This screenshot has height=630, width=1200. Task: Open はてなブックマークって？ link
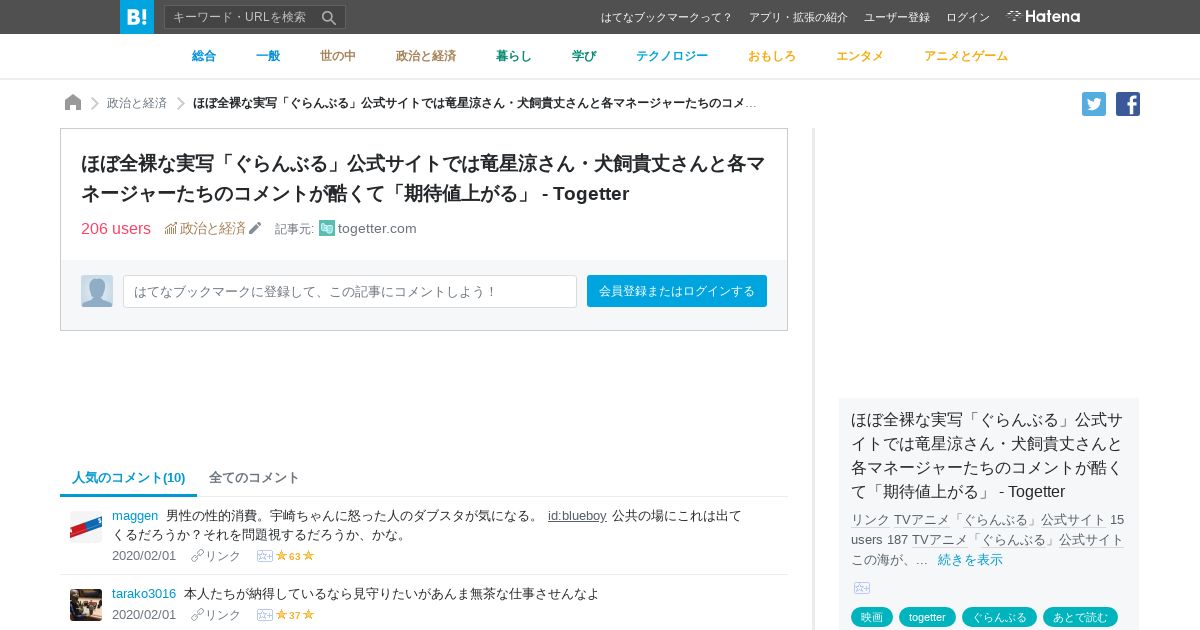click(x=667, y=17)
